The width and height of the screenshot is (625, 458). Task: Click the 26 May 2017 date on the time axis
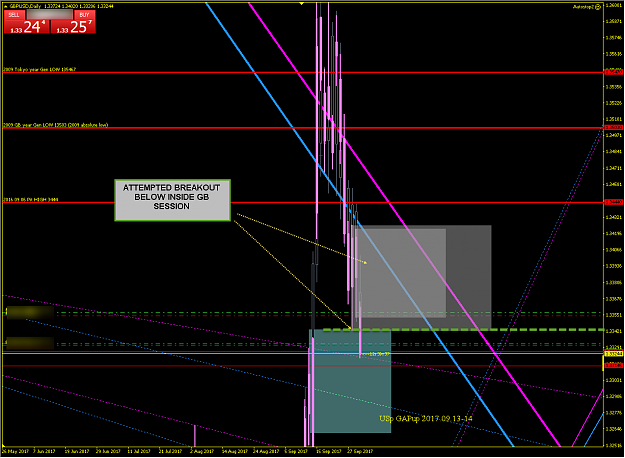(15, 451)
